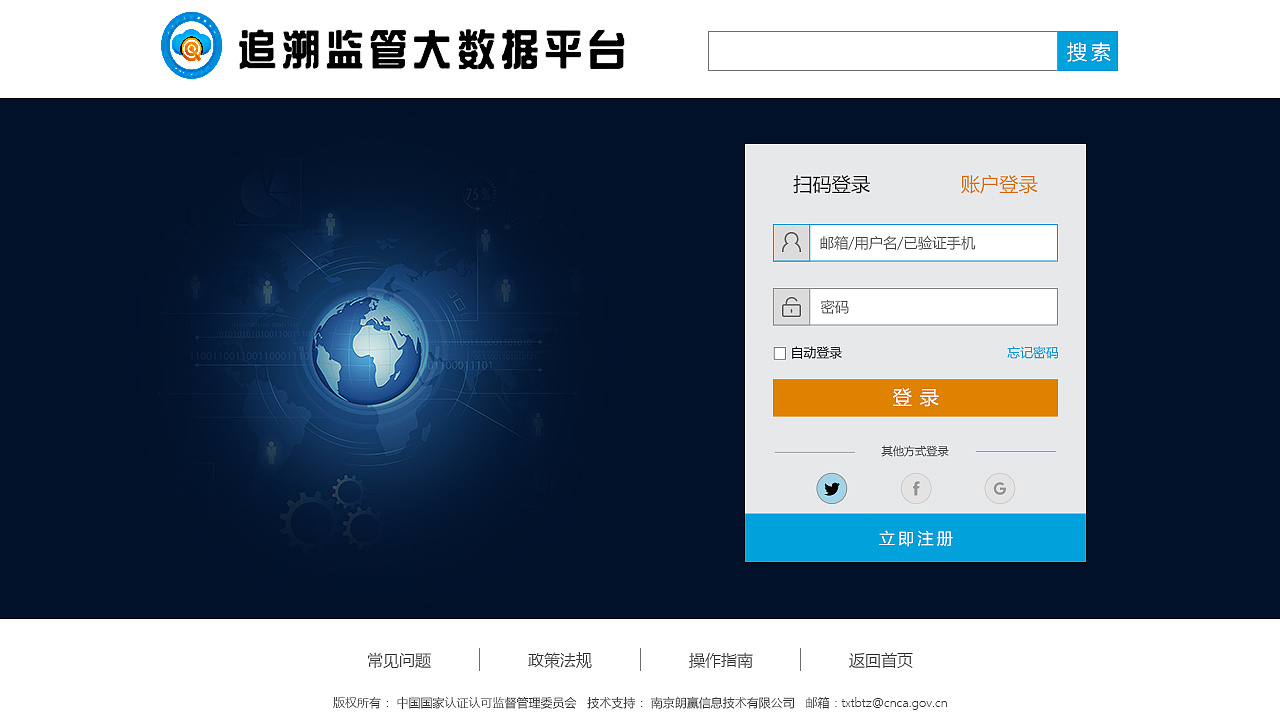Open the 常见问题 FAQ page
The height and width of the screenshot is (720, 1280).
pos(400,660)
